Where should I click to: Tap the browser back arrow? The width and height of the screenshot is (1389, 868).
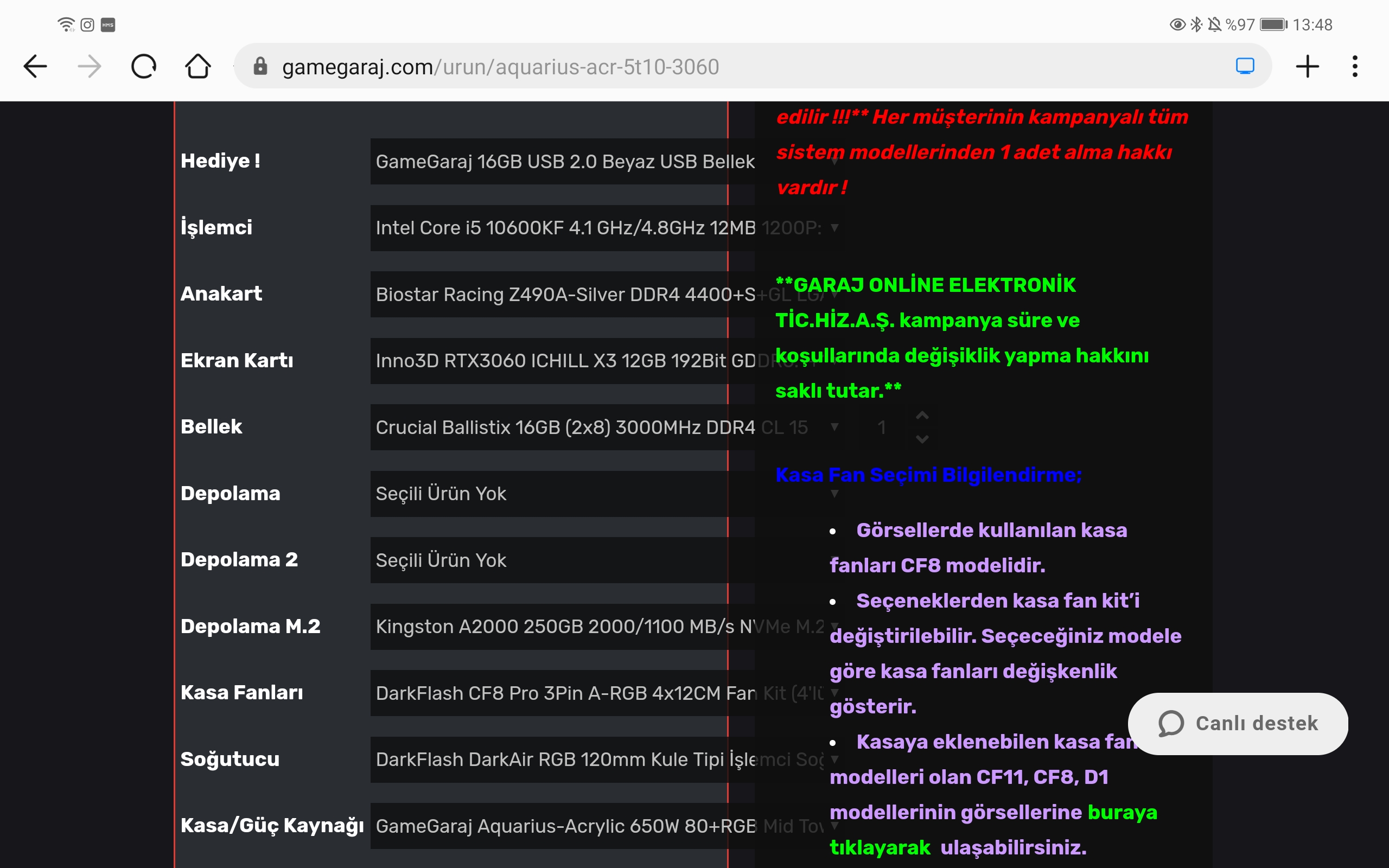[36, 67]
